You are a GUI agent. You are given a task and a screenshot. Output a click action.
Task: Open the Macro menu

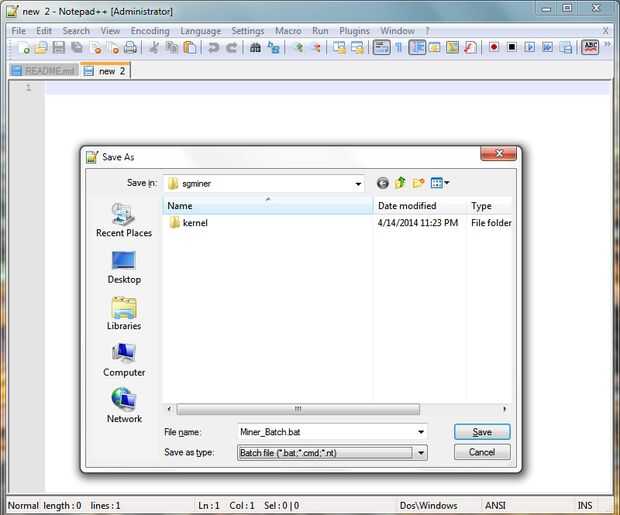click(x=288, y=31)
